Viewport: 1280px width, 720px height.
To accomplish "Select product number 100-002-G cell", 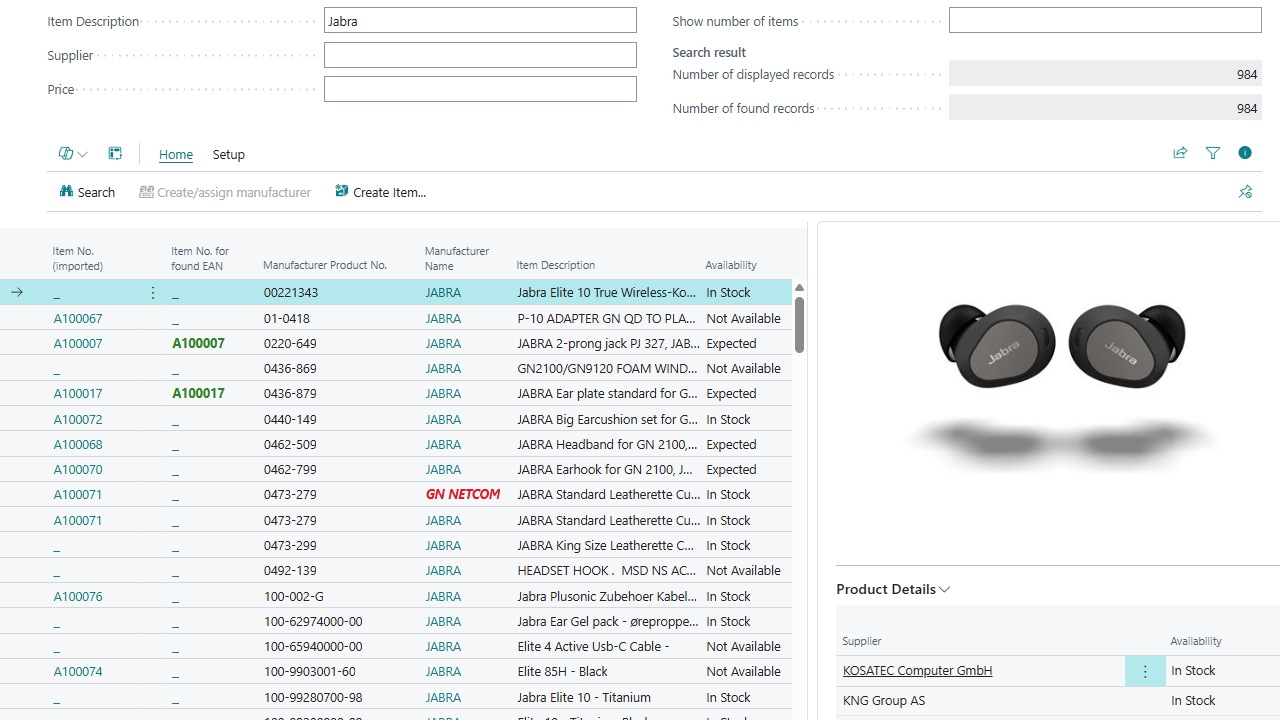I will point(294,596).
